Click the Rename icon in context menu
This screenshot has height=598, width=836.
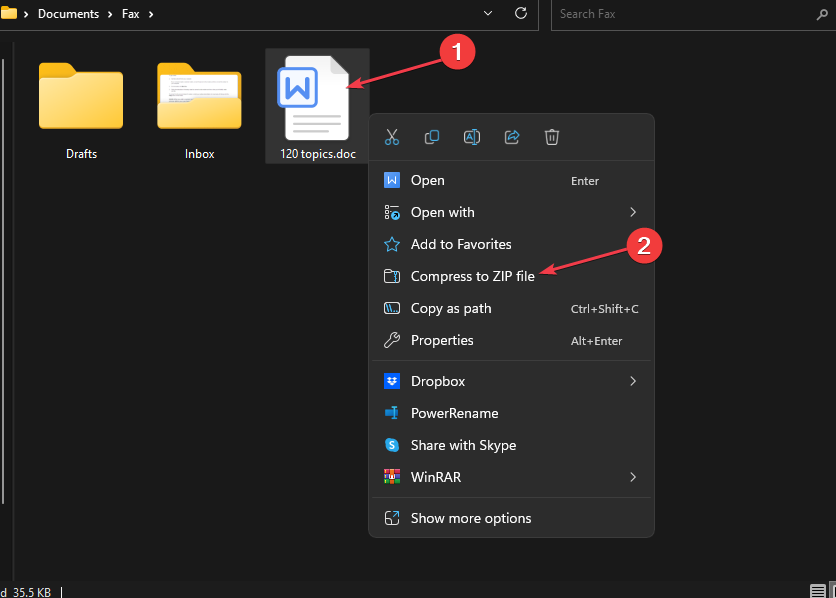(472, 137)
